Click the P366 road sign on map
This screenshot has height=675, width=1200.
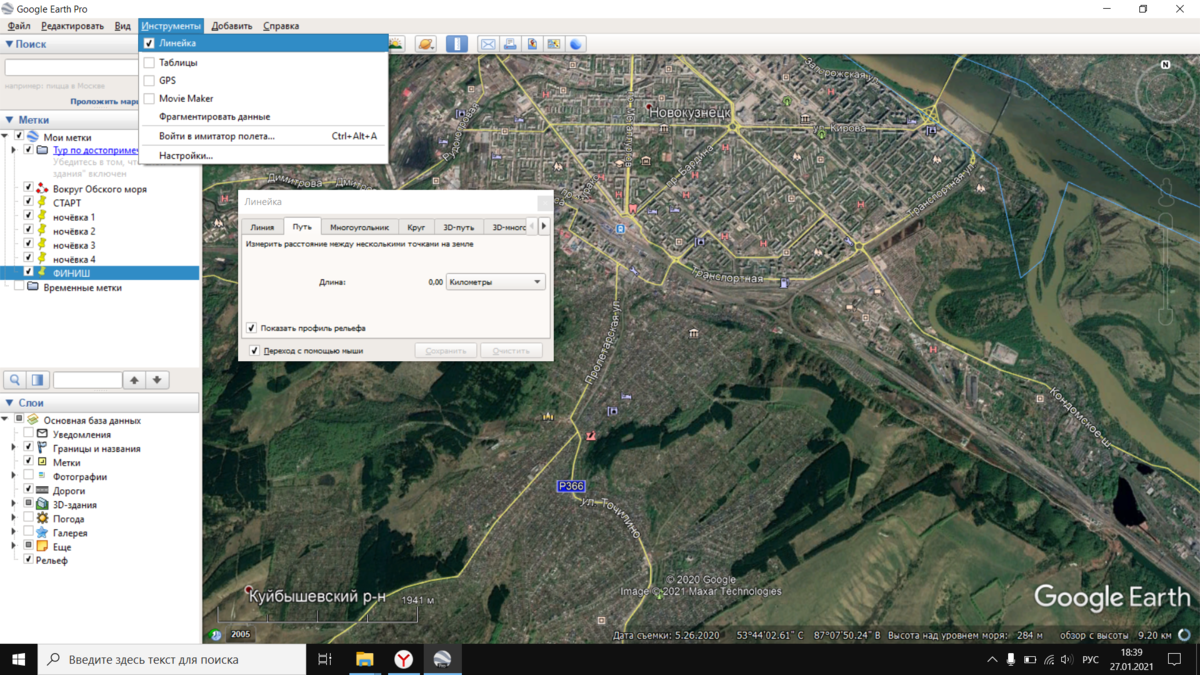click(x=571, y=486)
